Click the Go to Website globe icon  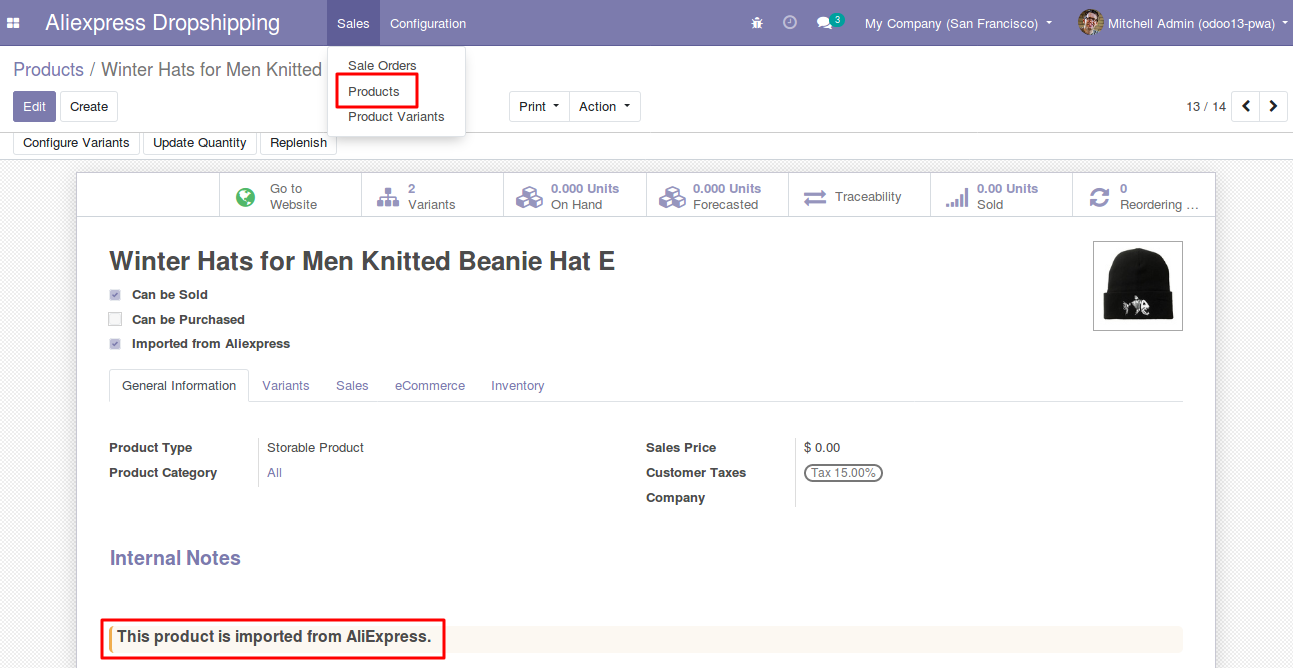point(245,197)
